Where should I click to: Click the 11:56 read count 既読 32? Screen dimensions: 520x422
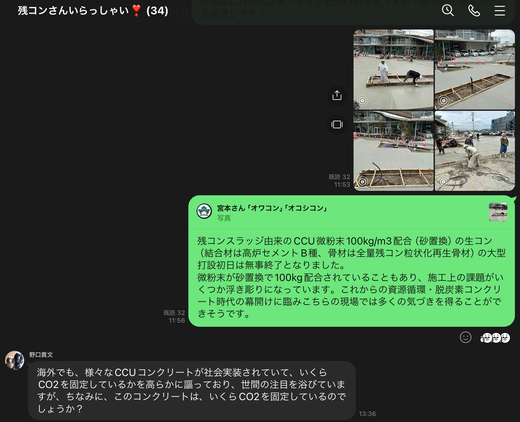[x=174, y=313]
